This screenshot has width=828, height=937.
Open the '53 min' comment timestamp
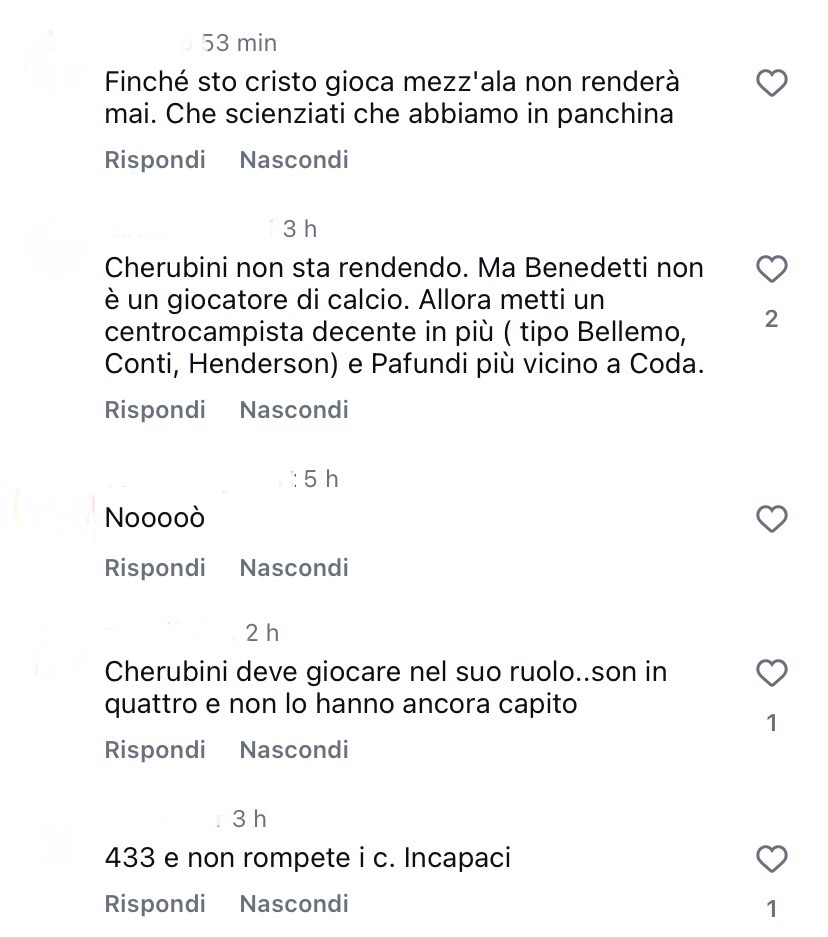coord(239,43)
